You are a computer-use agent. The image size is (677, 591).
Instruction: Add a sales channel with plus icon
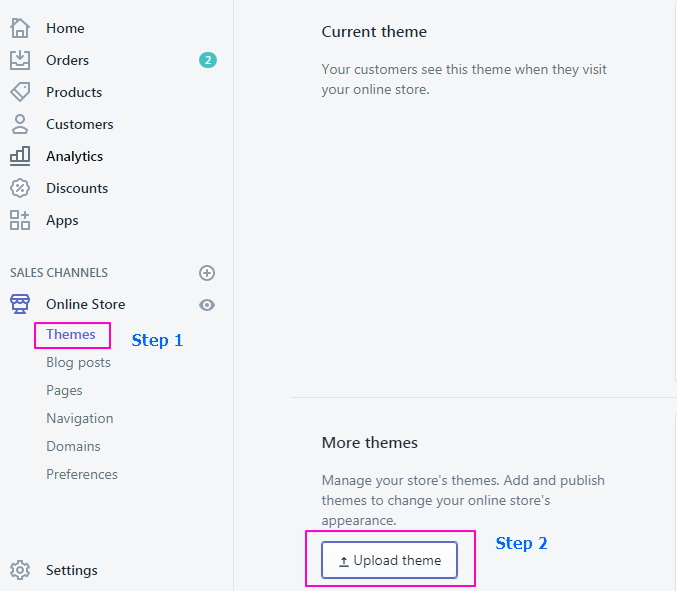[207, 273]
